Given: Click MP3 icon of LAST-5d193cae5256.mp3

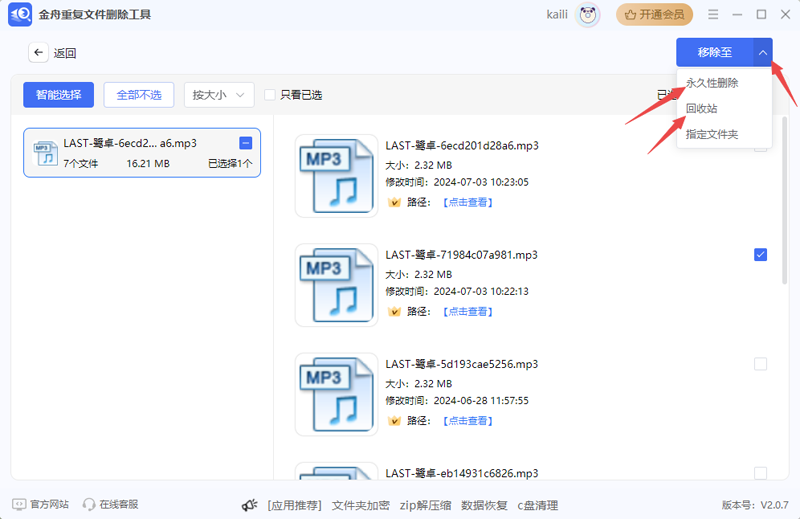Looking at the screenshot, I should point(337,394).
